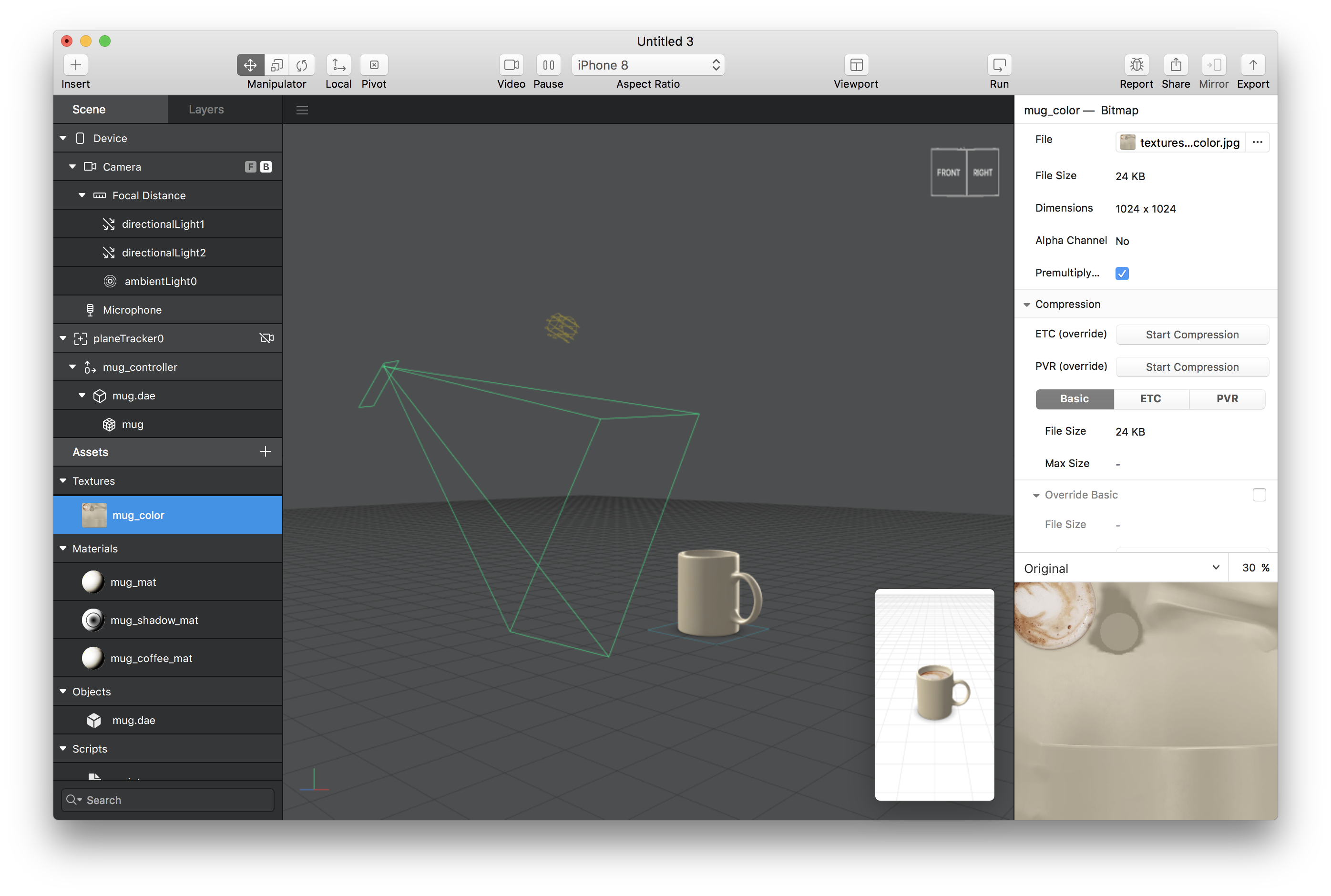This screenshot has height=896, width=1331.
Task: Open the Mirror function
Action: click(x=1213, y=64)
